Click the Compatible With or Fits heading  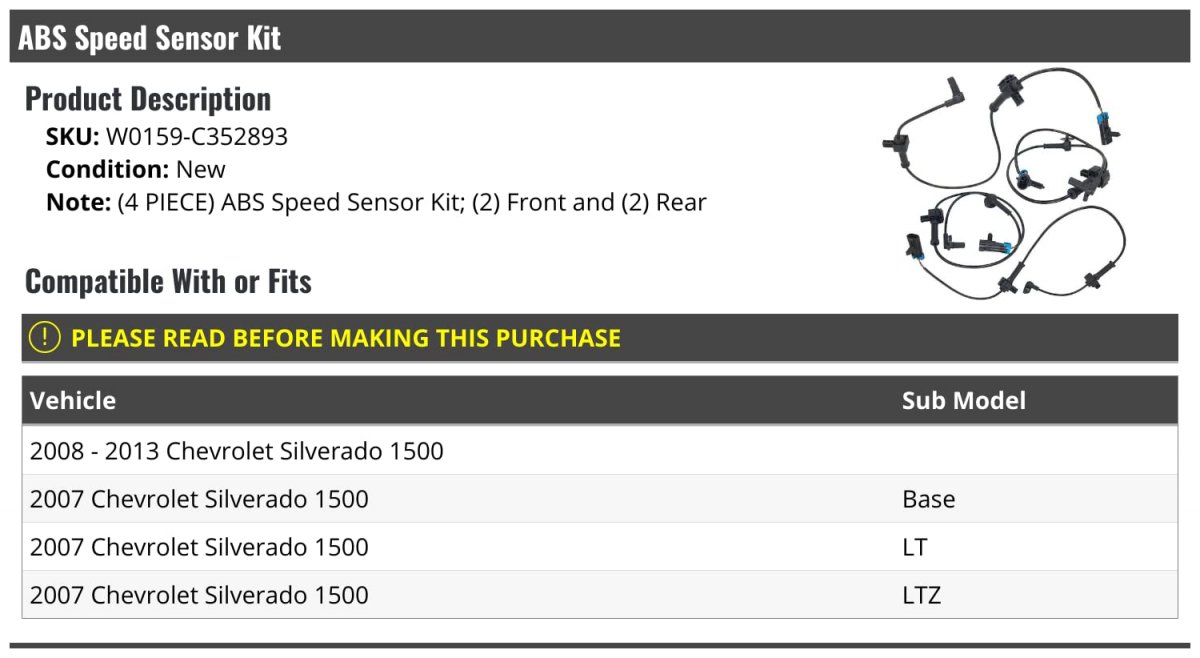click(x=168, y=282)
